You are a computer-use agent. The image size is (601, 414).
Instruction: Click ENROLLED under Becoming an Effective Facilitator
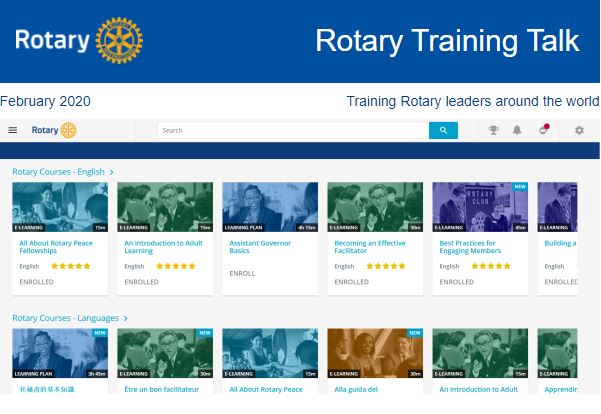point(351,282)
